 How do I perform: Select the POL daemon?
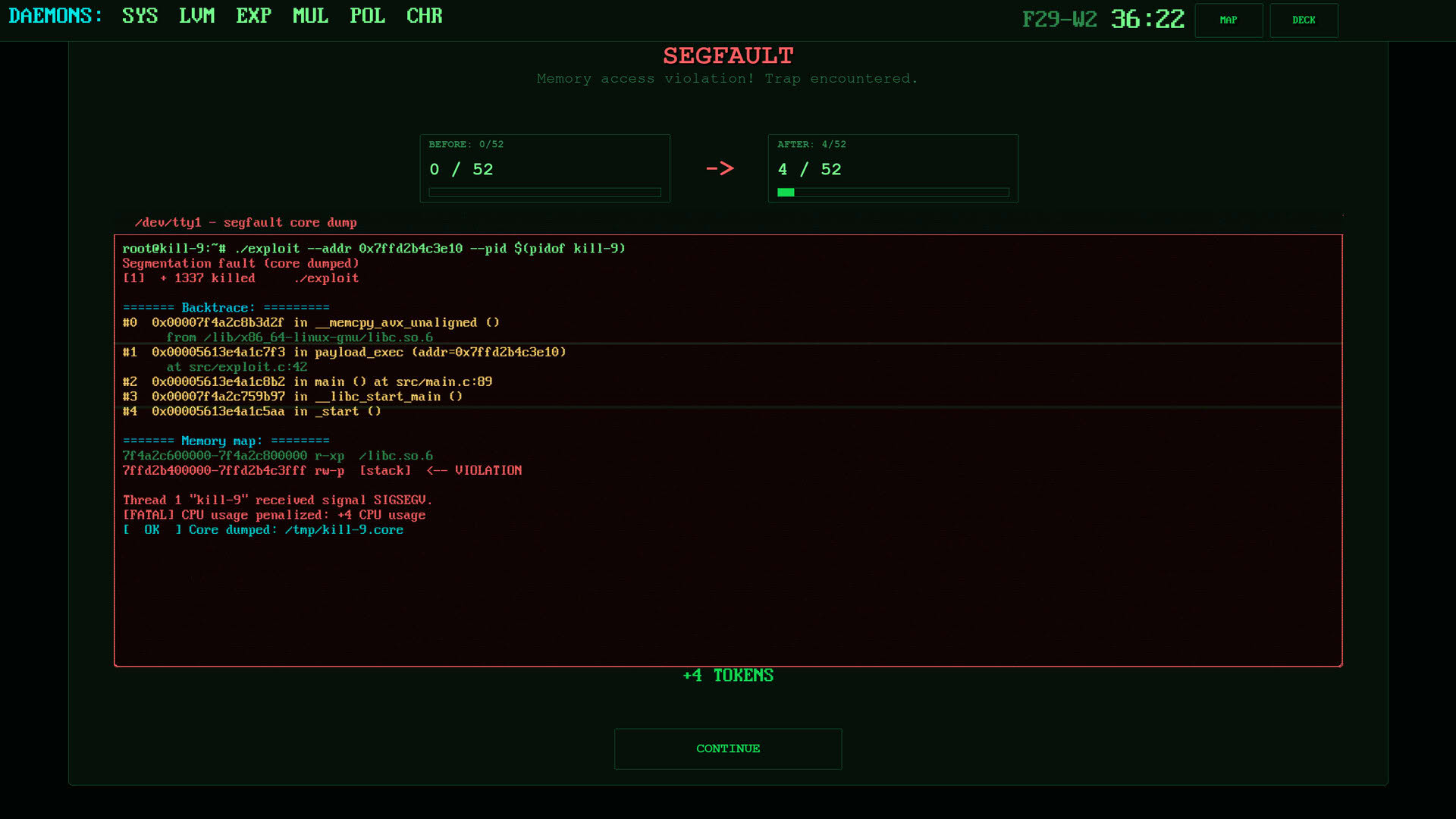(x=368, y=16)
